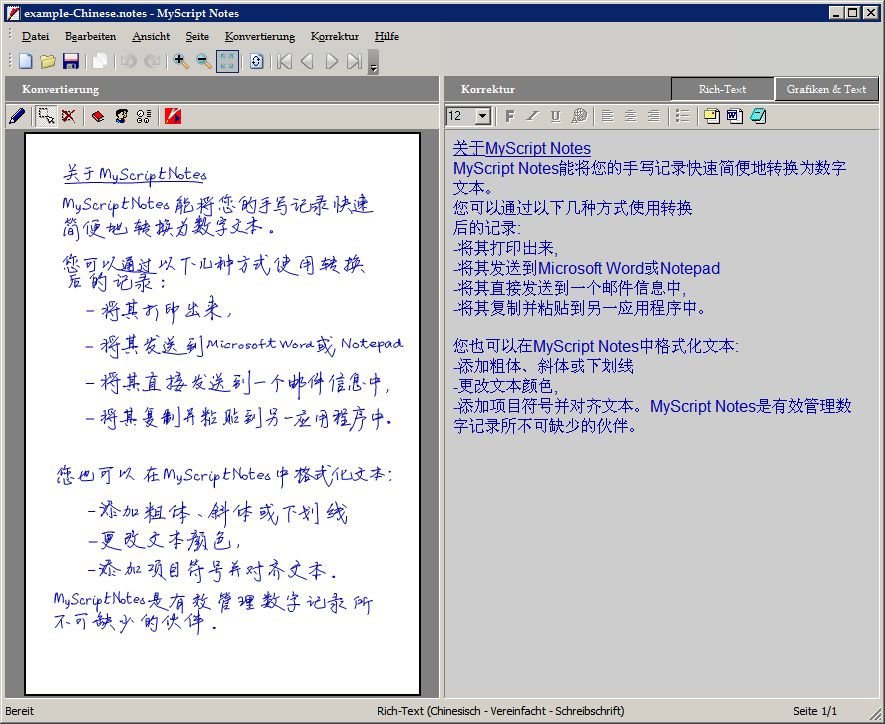Image resolution: width=885 pixels, height=724 pixels.
Task: Start conversion with red MyScript icon
Action: coord(173,116)
